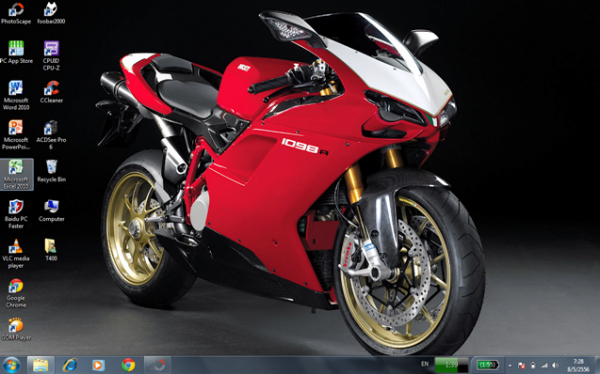Launch VLC media player shortcut

16,253
